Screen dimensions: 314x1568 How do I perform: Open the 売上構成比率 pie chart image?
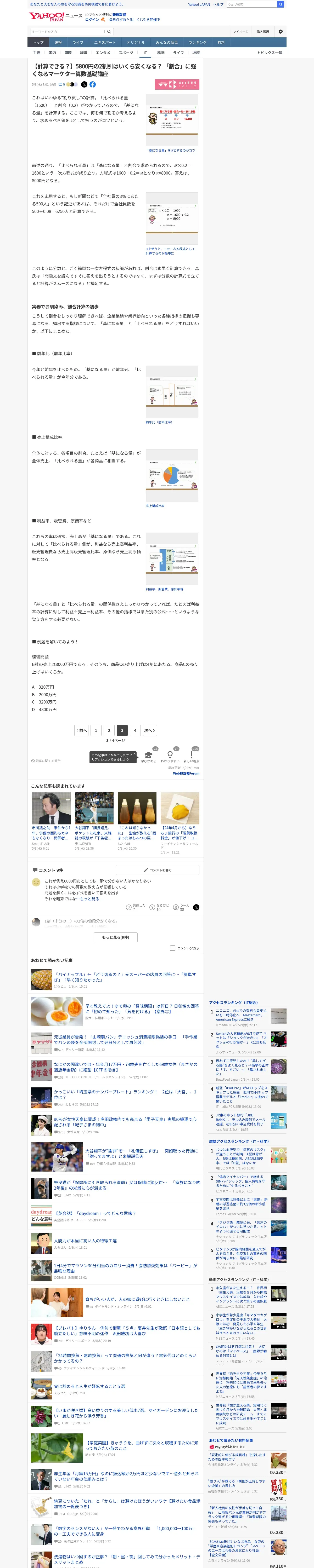[172, 475]
